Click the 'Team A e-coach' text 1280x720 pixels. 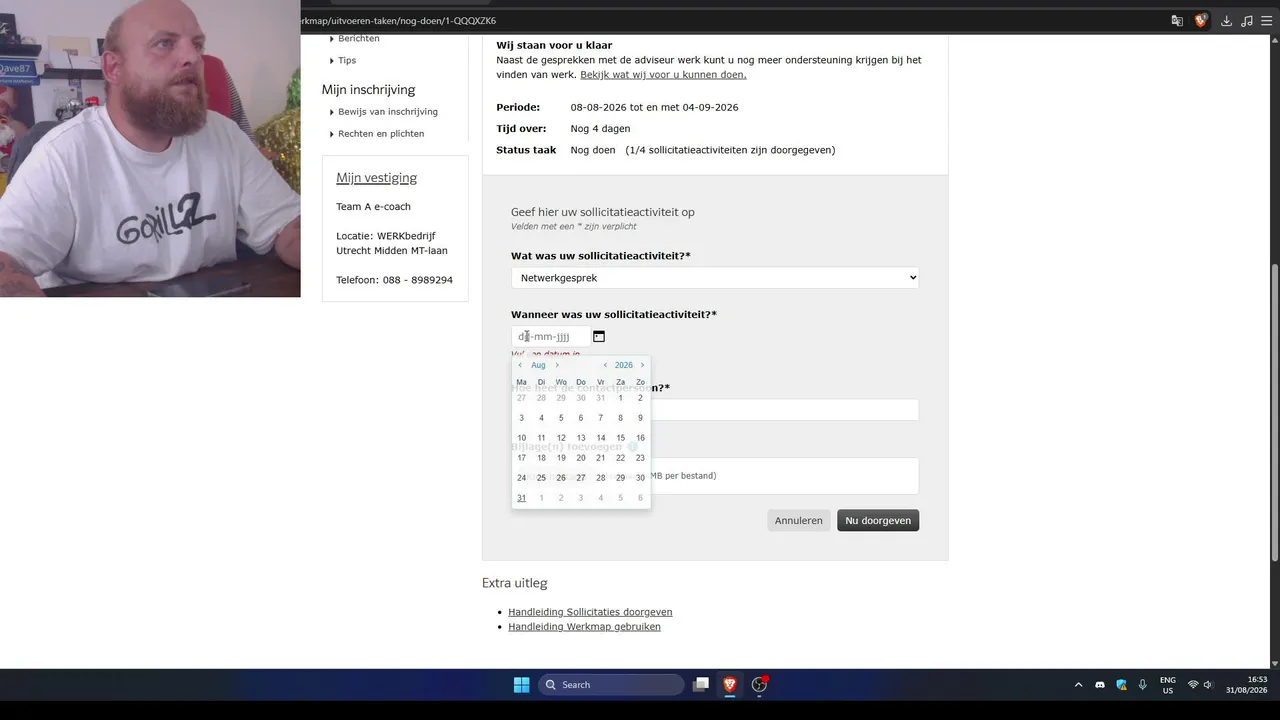point(373,207)
